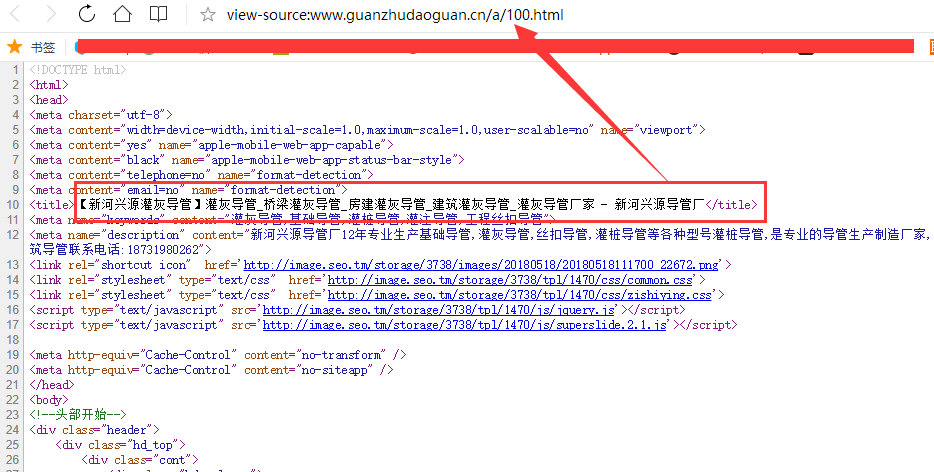Click the closing </head> tag
This screenshot has height=472, width=934.
[x=52, y=384]
